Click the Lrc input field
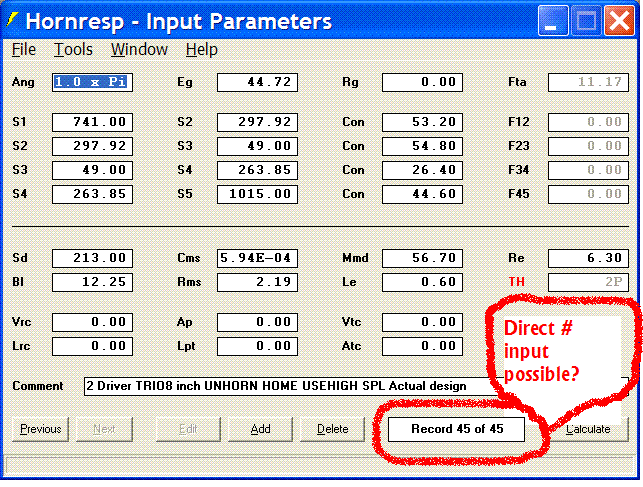643x487 pixels. coord(92,346)
